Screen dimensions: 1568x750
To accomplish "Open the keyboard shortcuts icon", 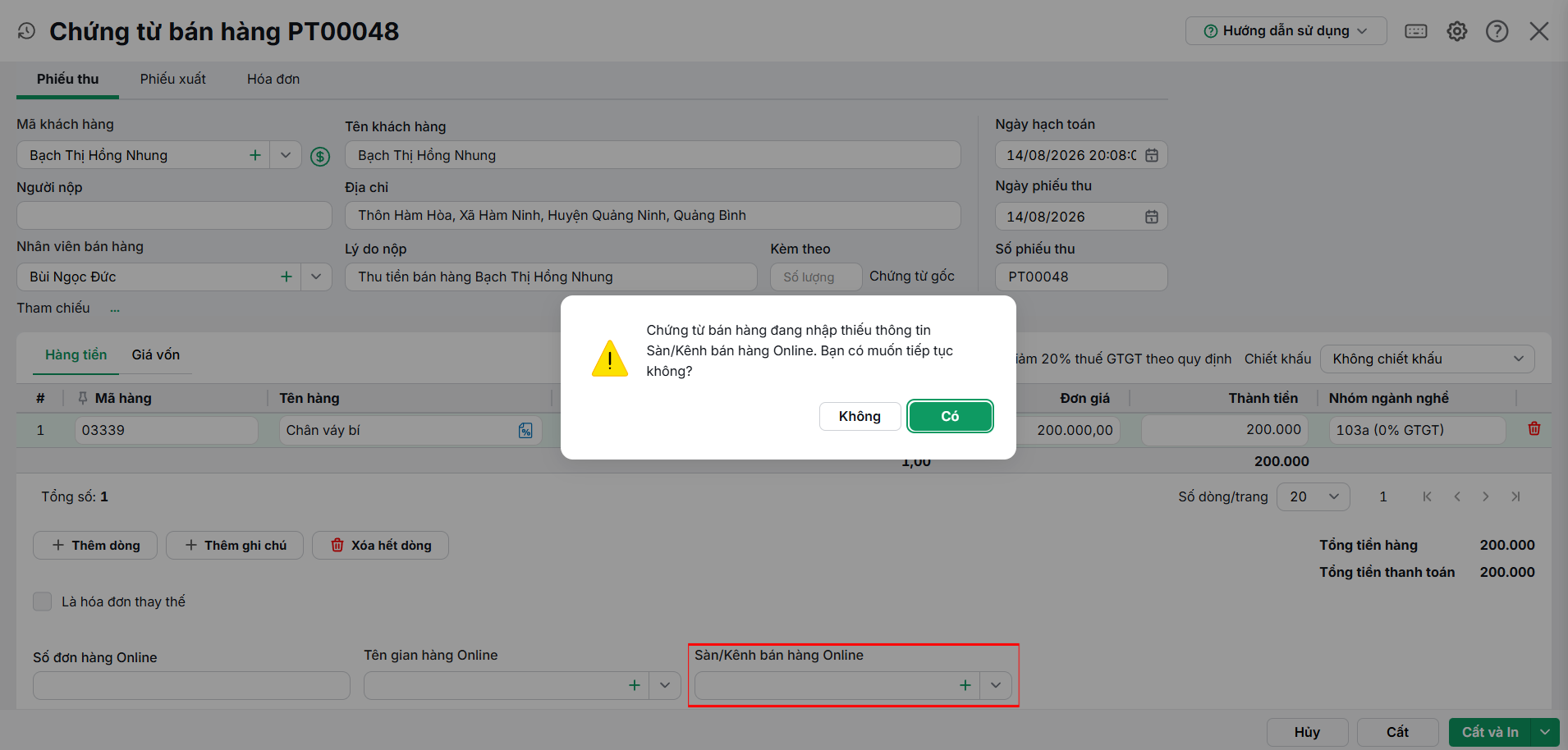I will (1416, 31).
